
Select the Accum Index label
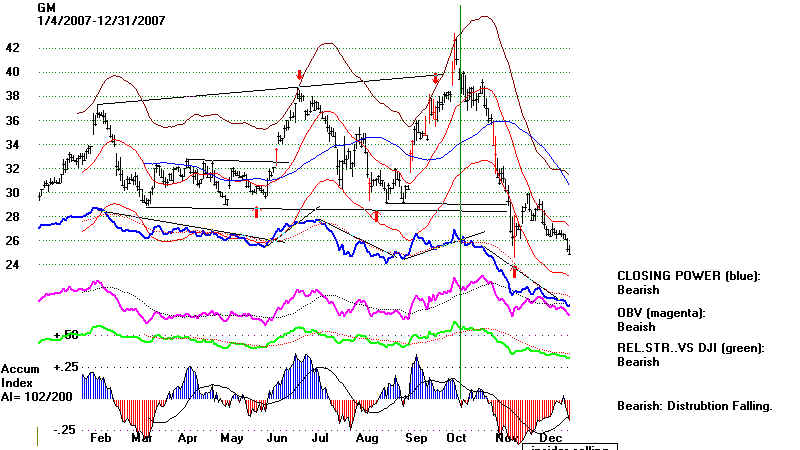tap(20, 376)
